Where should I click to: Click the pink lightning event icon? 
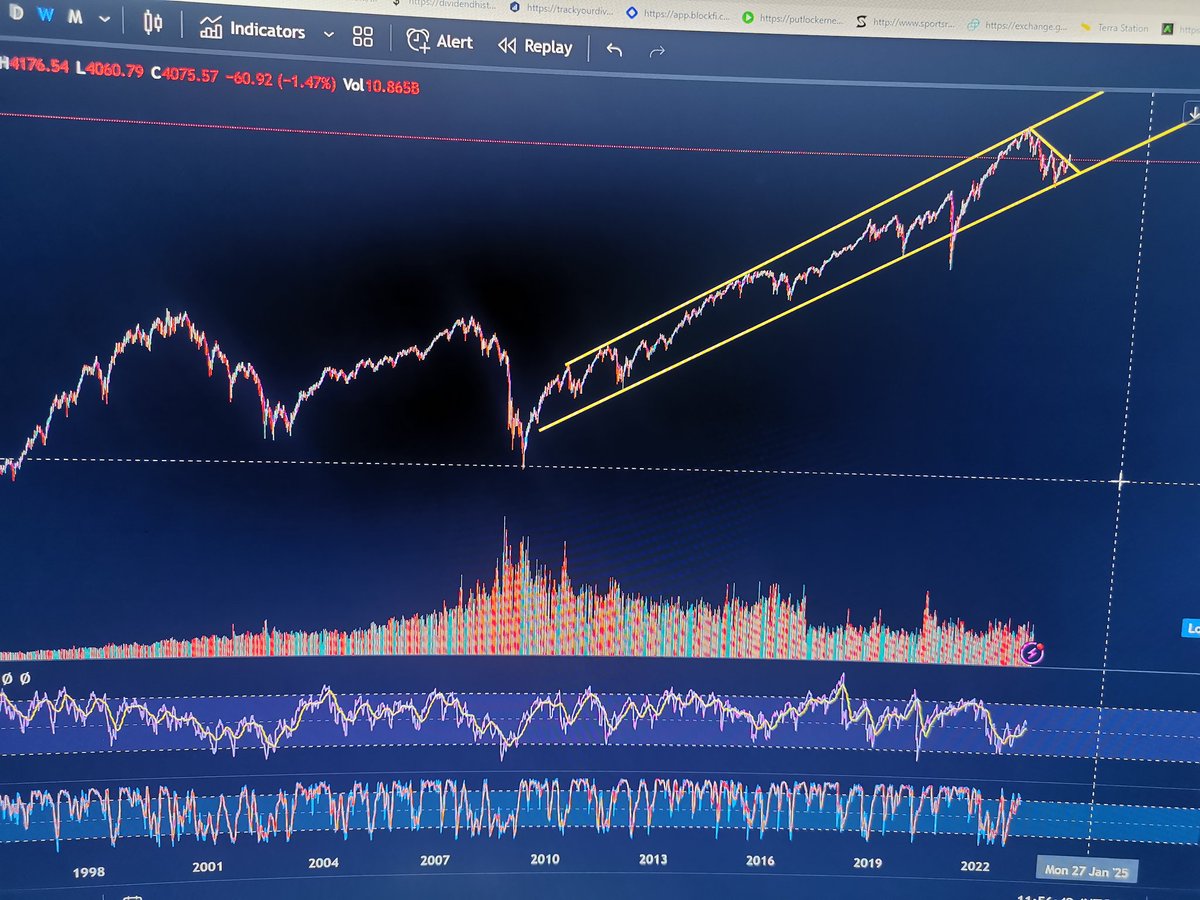click(1034, 654)
